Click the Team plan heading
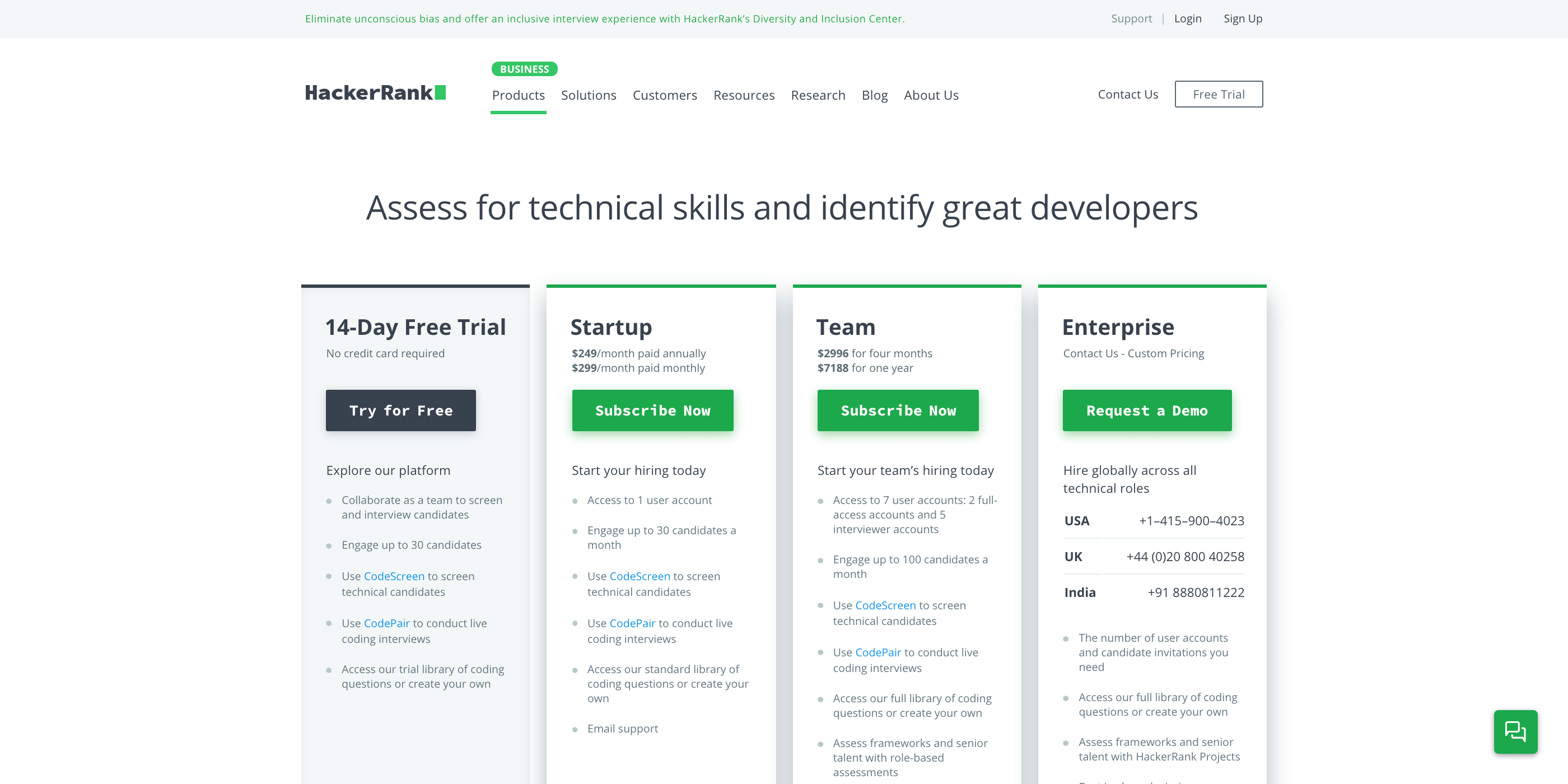Viewport: 1568px width, 784px height. pyautogui.click(x=846, y=327)
